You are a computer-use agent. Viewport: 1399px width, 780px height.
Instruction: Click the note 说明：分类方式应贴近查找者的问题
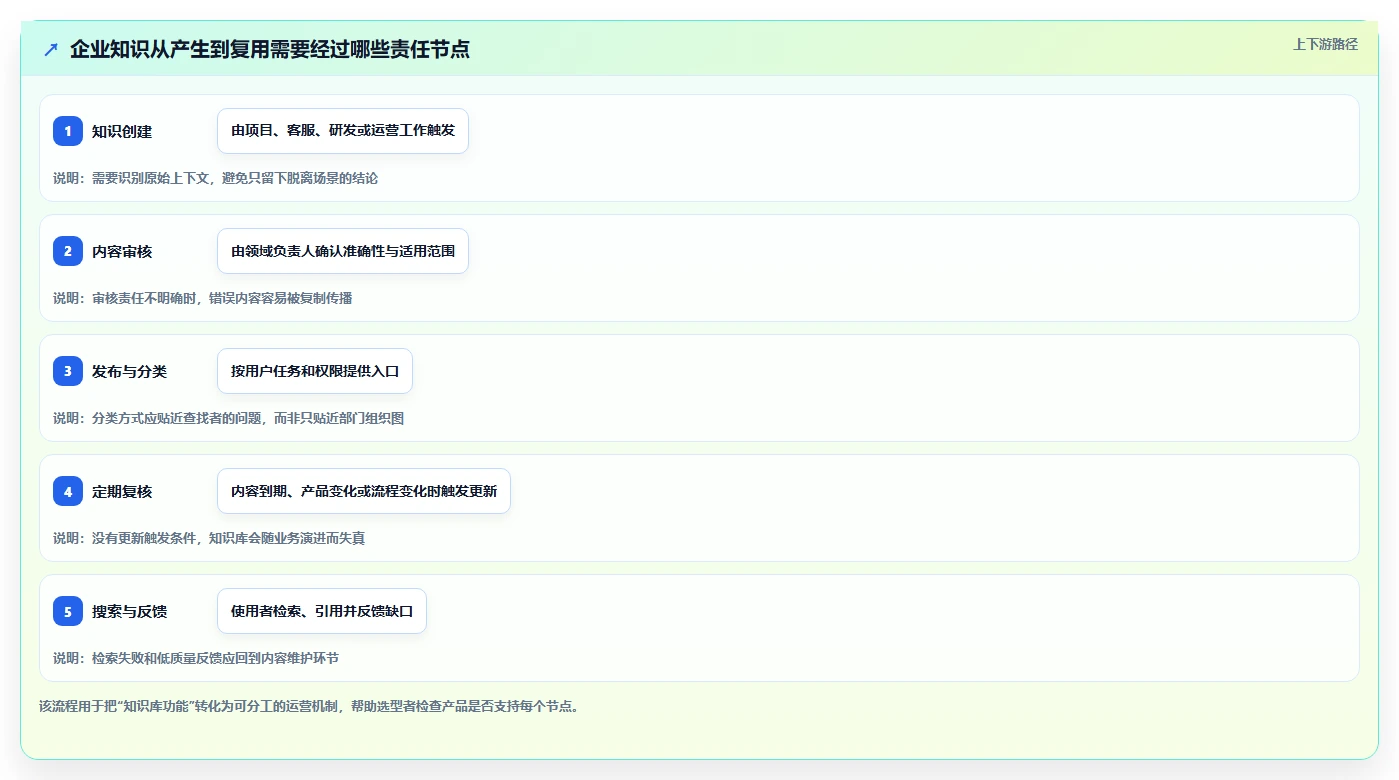coord(228,418)
